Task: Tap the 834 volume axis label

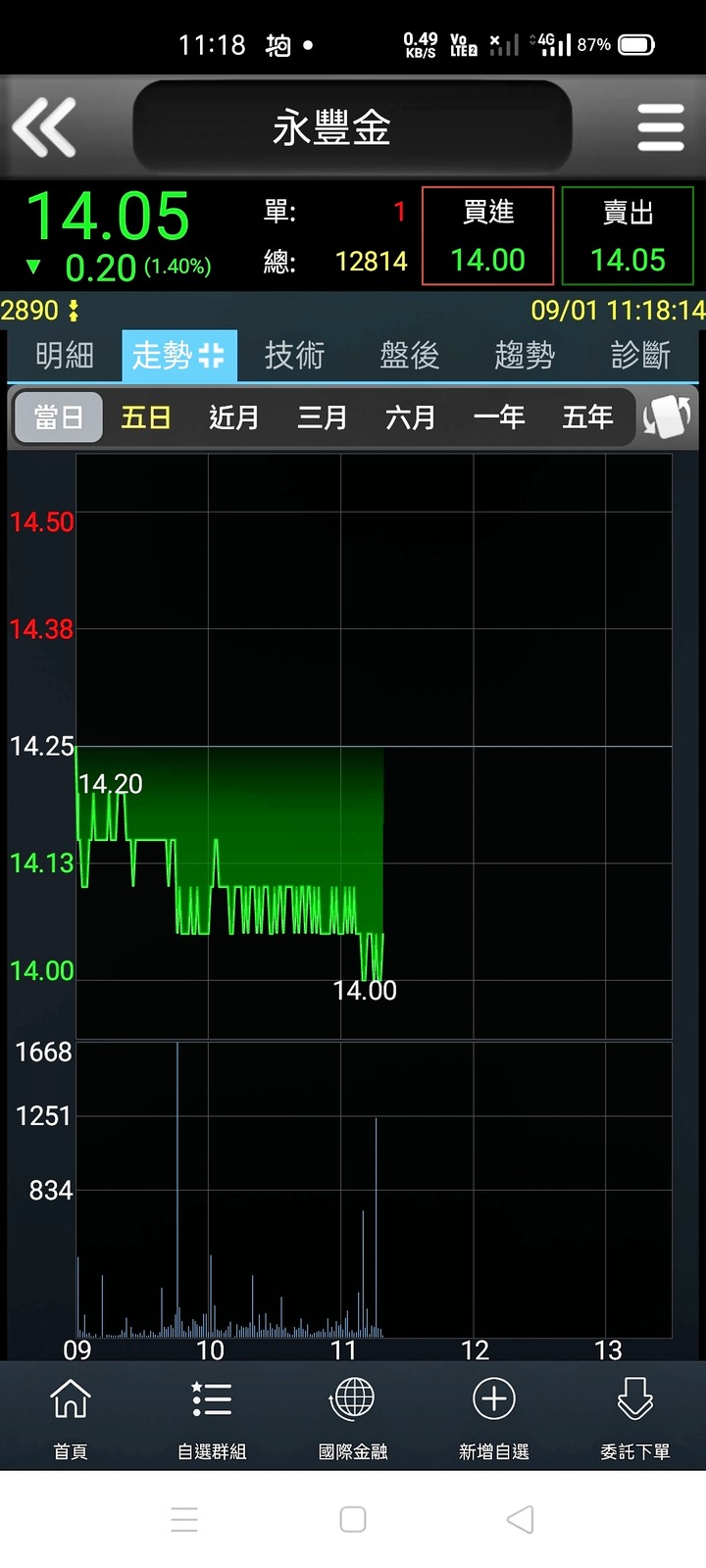Action: pyautogui.click(x=51, y=1191)
